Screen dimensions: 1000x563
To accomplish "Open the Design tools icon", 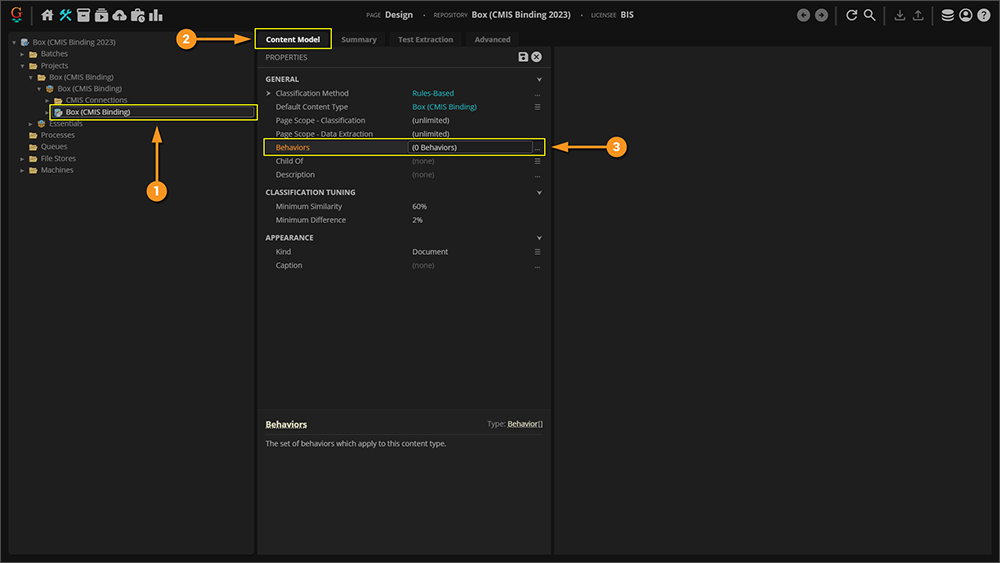I will pyautogui.click(x=66, y=15).
